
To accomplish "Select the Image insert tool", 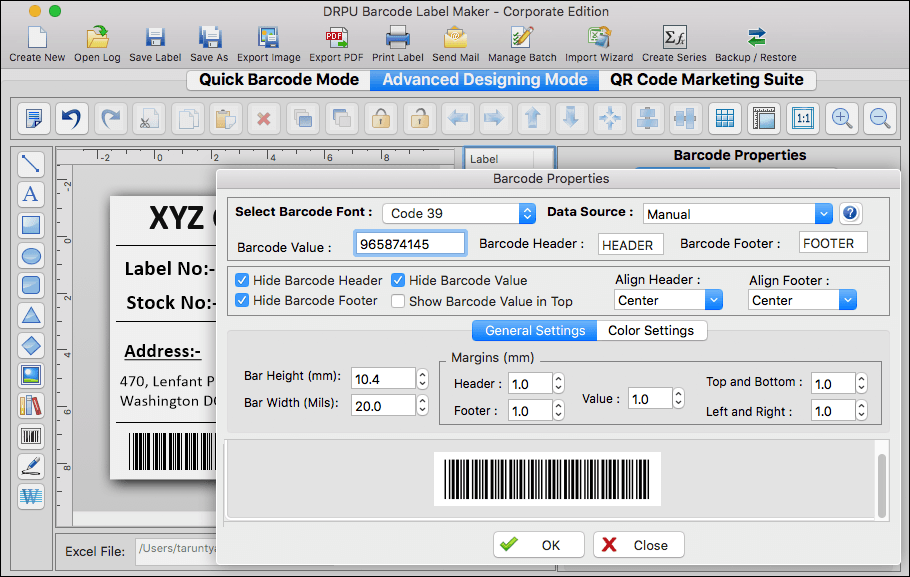I will [x=31, y=376].
